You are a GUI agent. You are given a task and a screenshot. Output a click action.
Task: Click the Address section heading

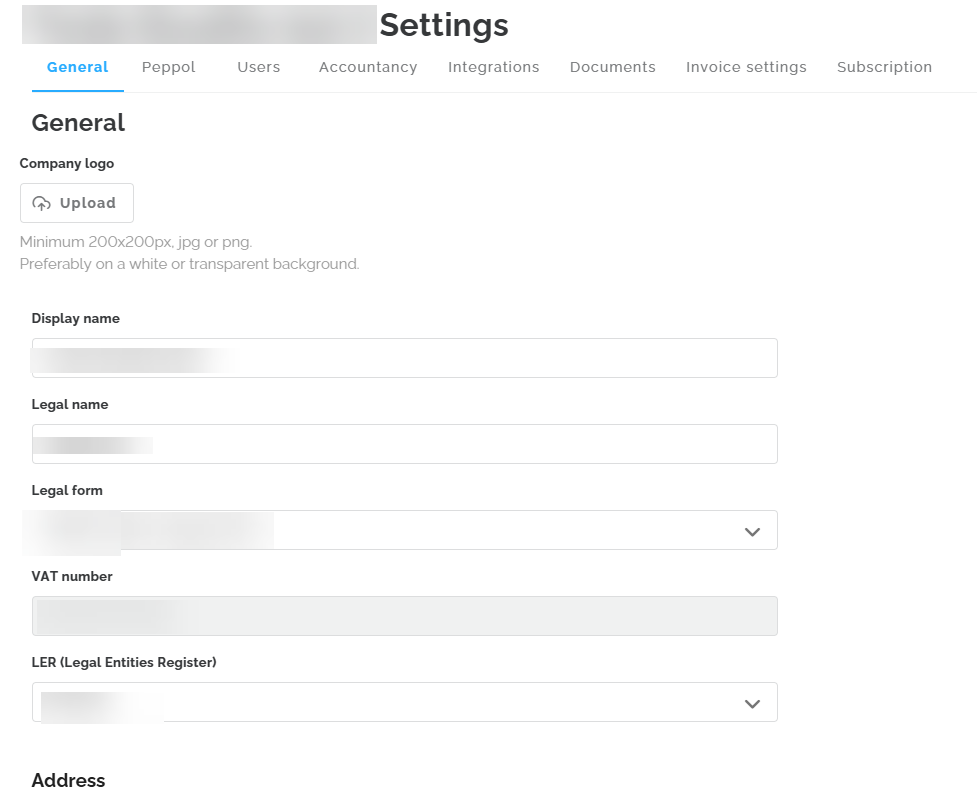68,781
